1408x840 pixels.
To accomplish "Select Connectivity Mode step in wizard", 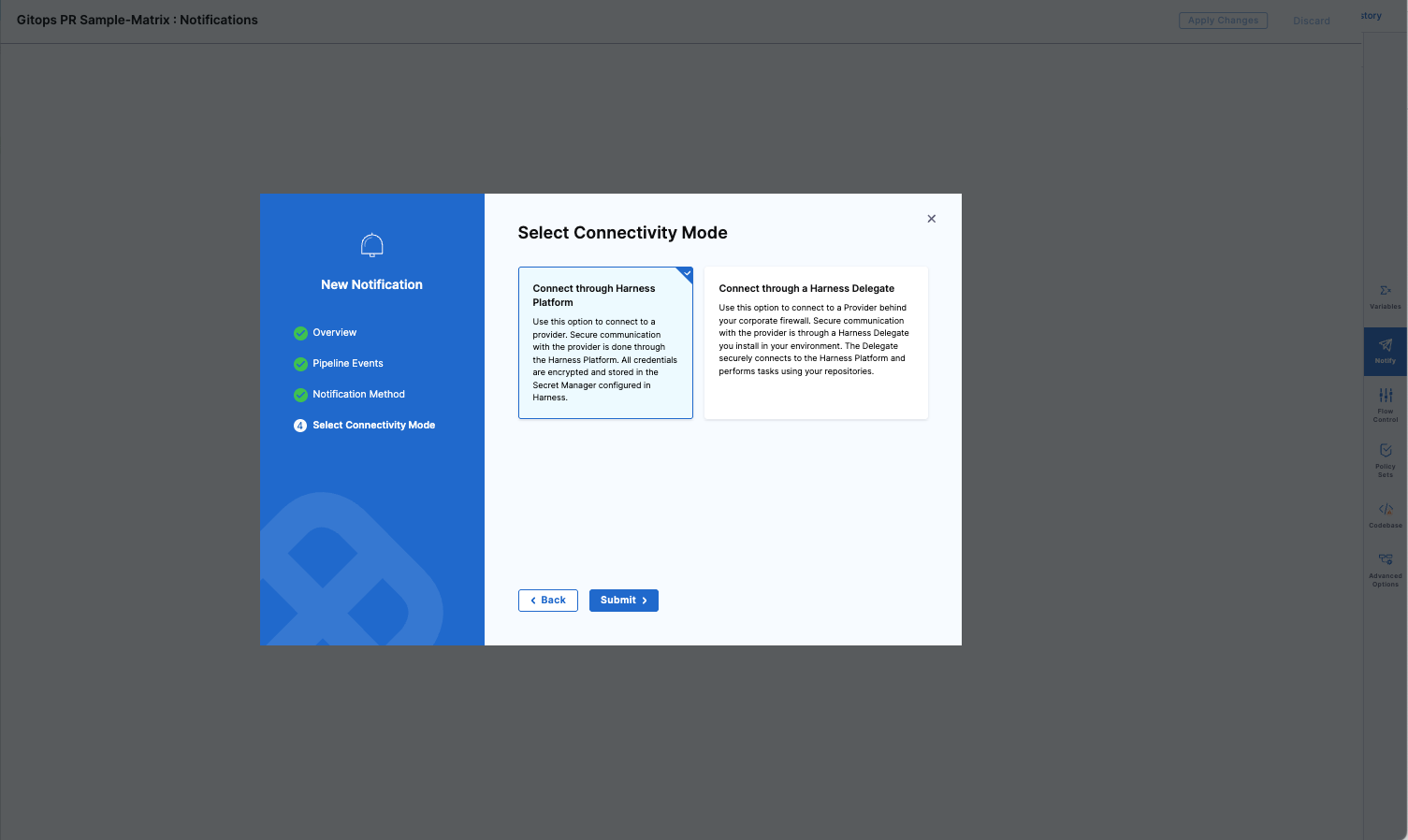I will coord(373,426).
